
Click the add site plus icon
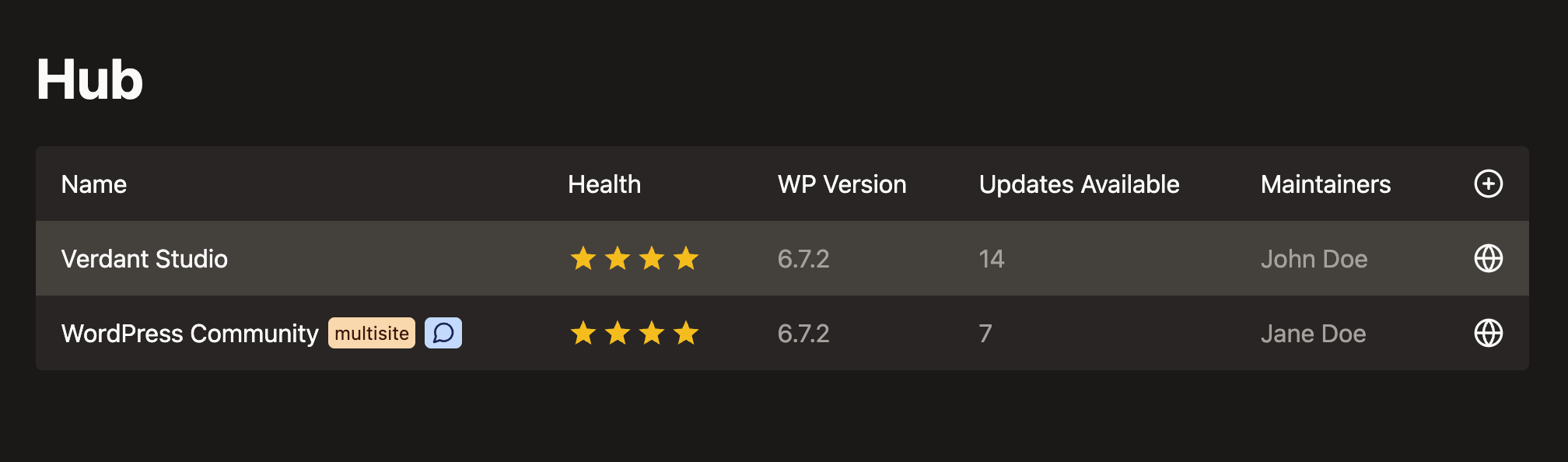coord(1488,184)
